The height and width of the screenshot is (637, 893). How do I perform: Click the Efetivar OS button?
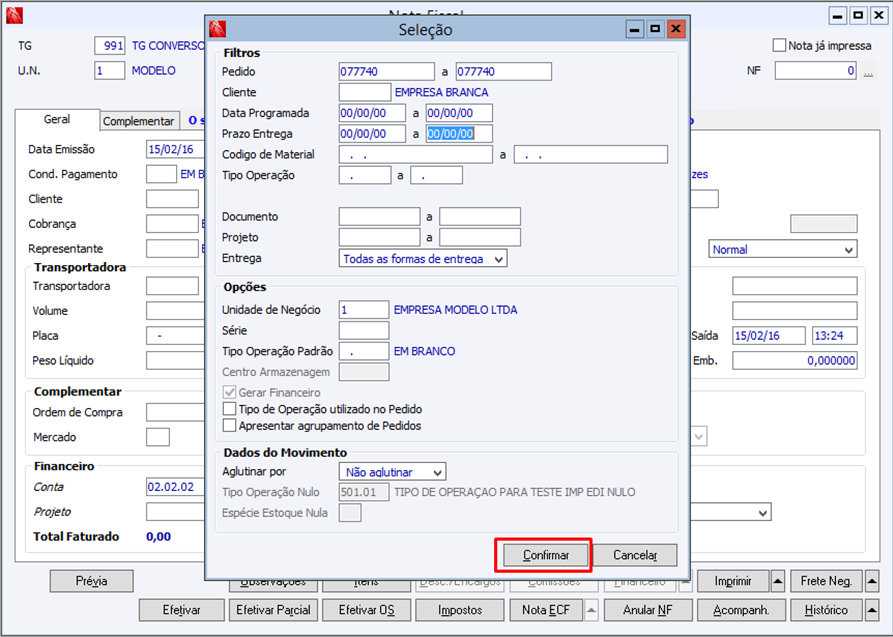(x=366, y=610)
